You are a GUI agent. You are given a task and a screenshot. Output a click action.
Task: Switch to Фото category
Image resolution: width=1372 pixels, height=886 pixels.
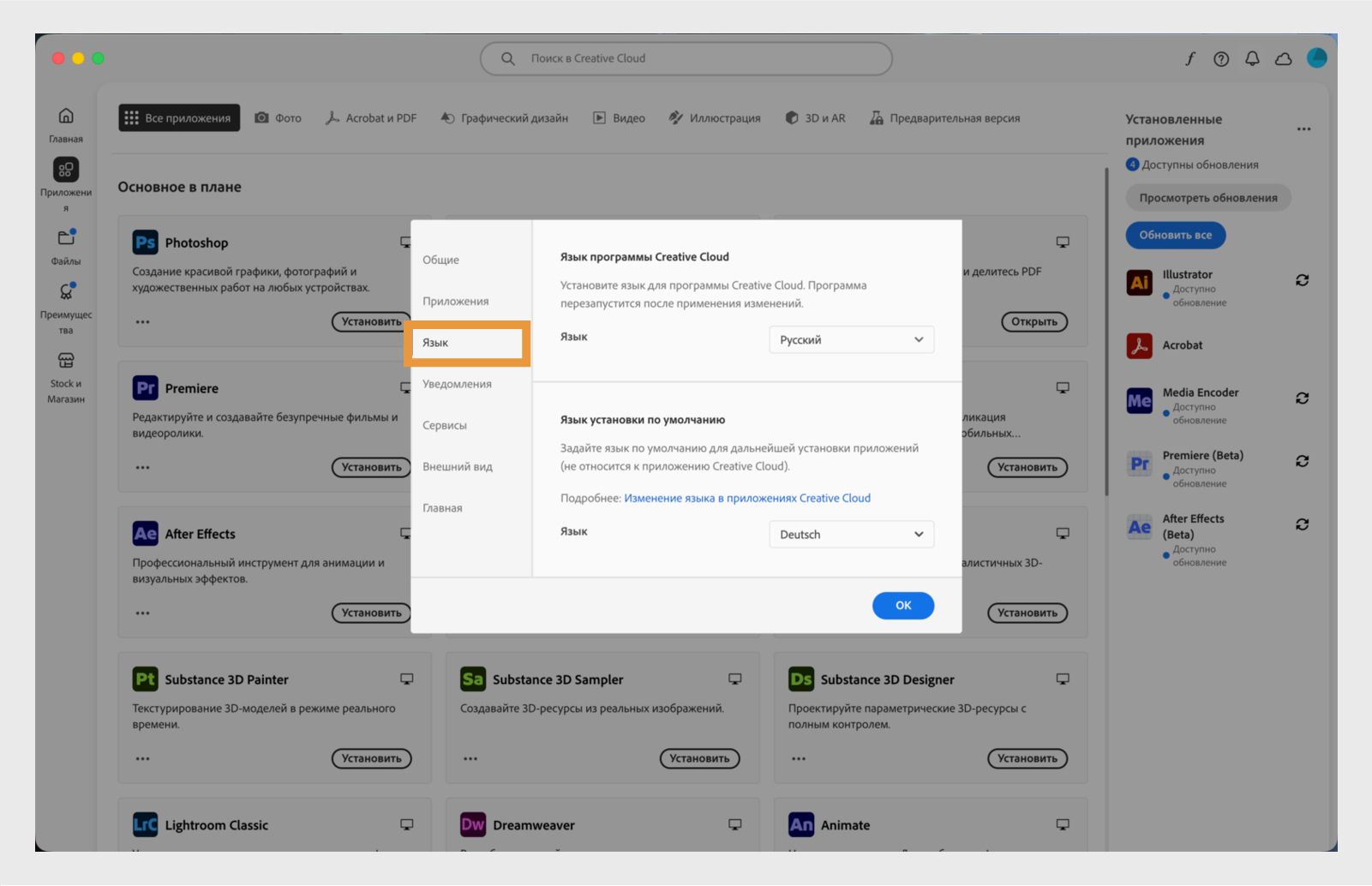[x=278, y=118]
